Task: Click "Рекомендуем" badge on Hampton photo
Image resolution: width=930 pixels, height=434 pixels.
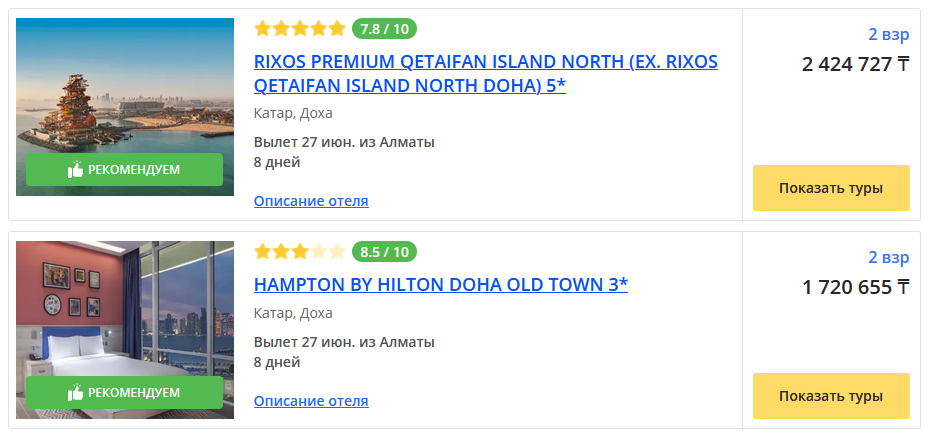Action: pyautogui.click(x=125, y=393)
